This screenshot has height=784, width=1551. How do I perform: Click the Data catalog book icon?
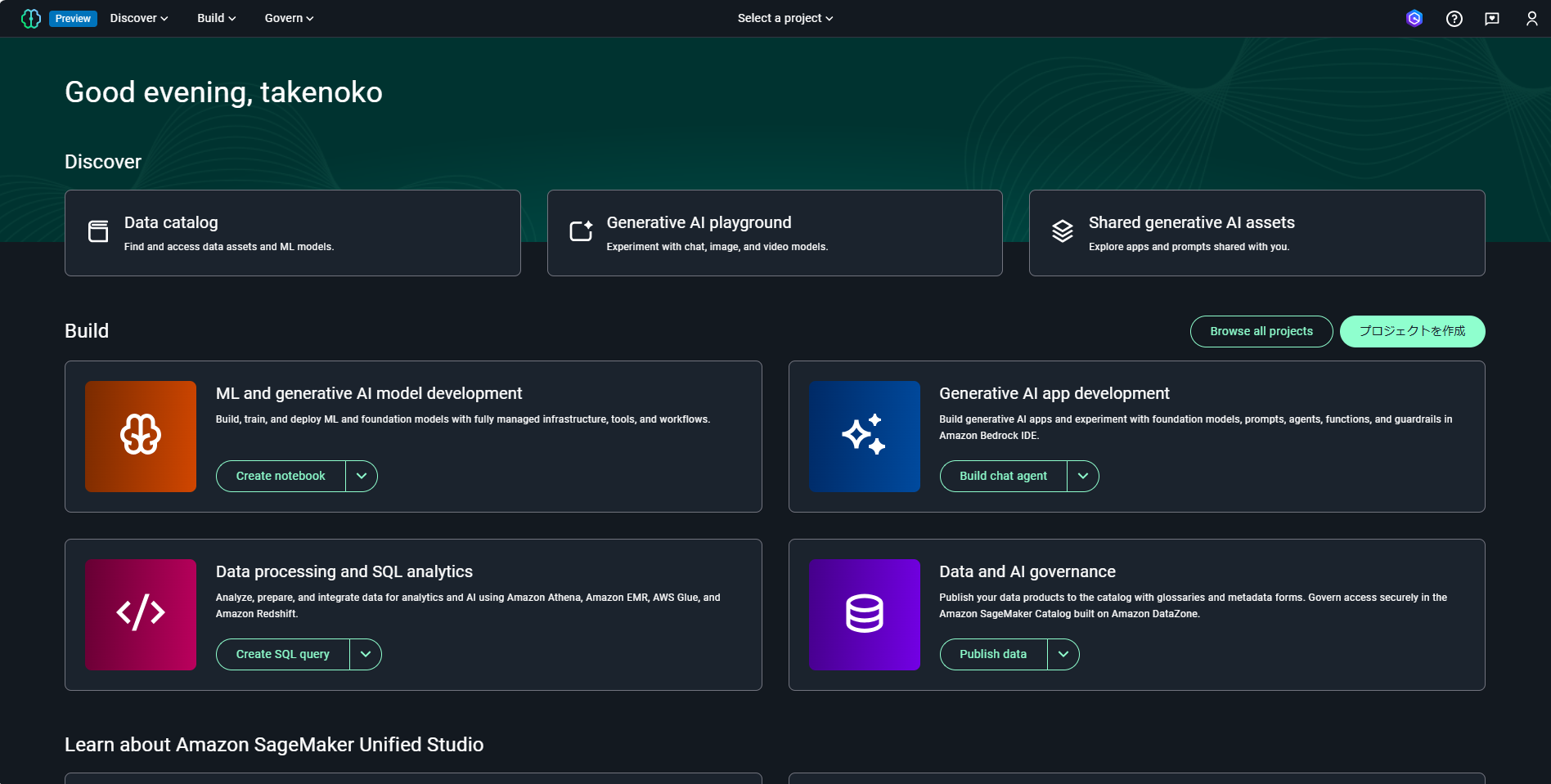point(98,232)
